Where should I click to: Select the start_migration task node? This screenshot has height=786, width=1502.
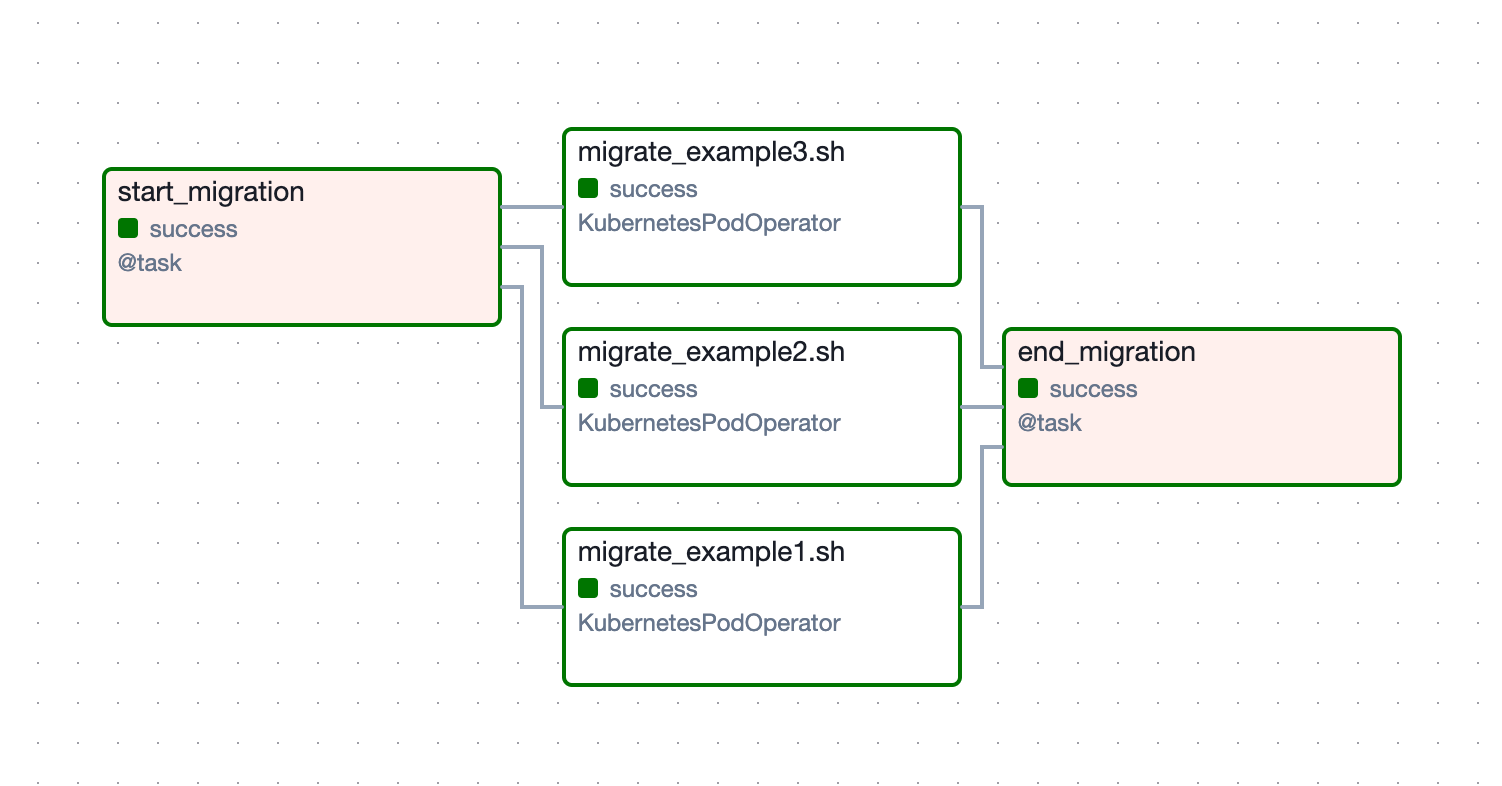point(302,247)
